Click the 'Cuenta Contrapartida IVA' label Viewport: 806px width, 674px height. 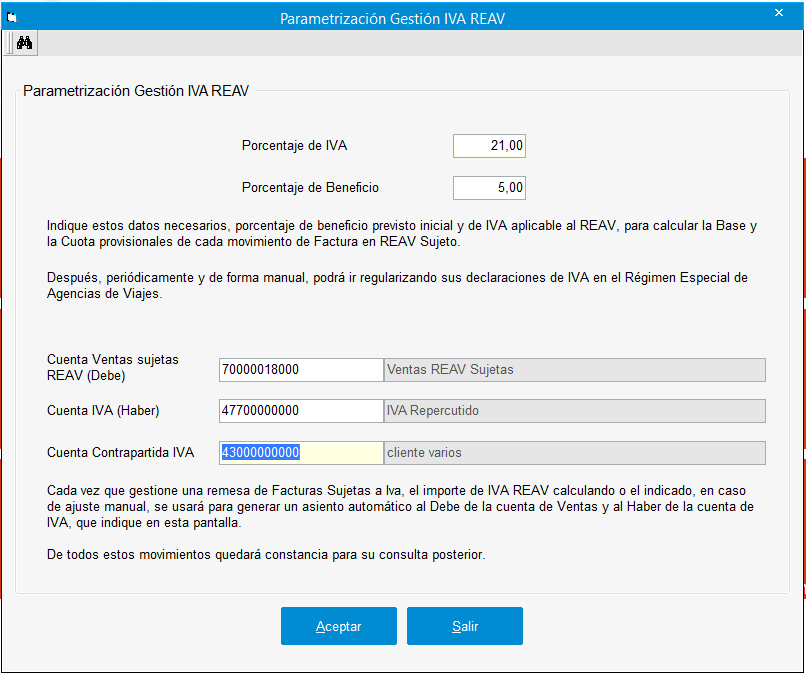[120, 453]
